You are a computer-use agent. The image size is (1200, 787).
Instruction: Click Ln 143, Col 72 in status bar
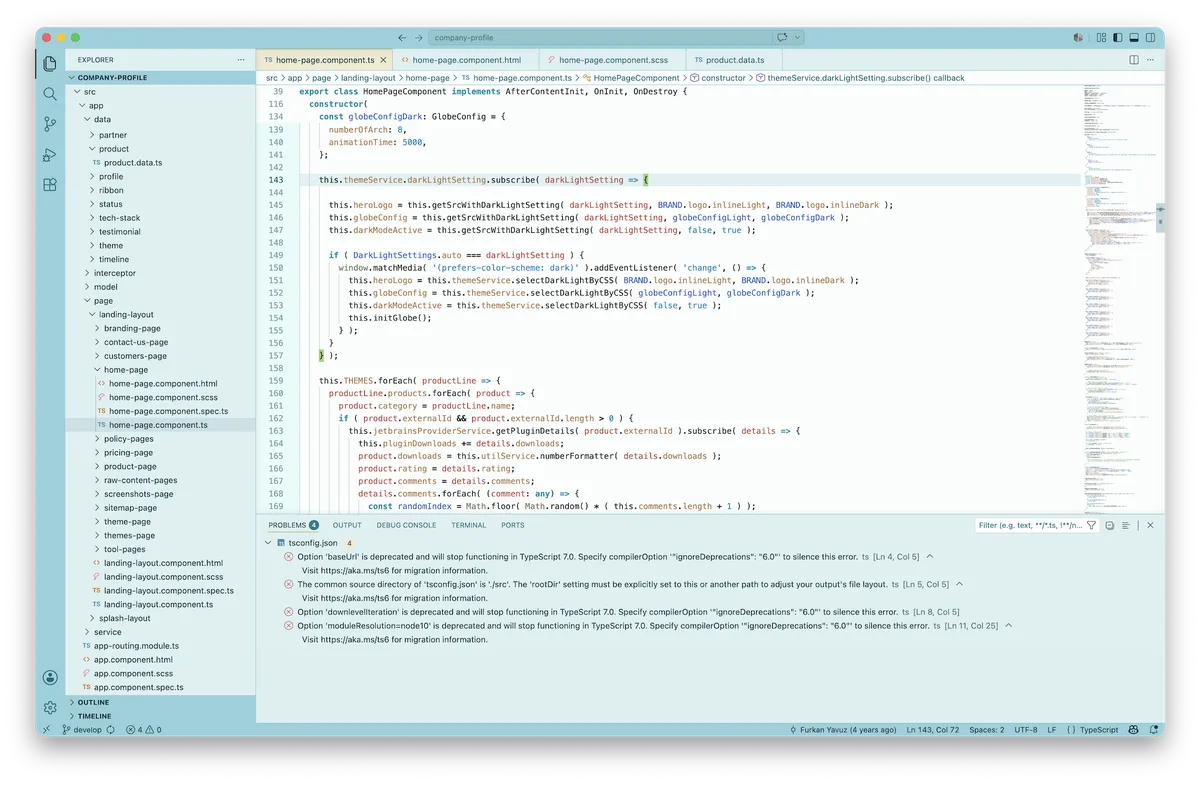pyautogui.click(x=933, y=730)
